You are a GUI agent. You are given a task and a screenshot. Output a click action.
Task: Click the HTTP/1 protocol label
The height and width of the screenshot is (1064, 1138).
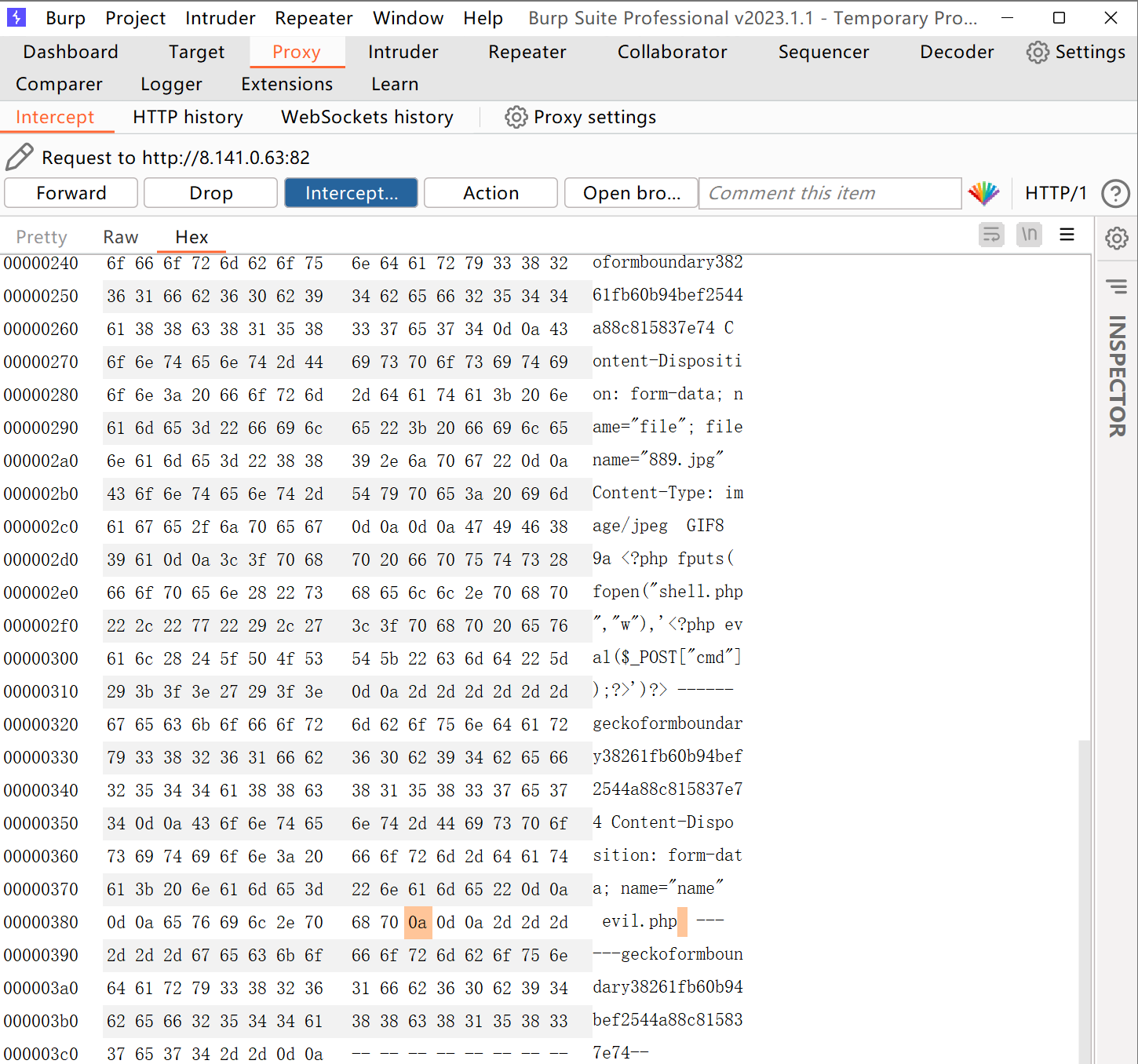(1056, 193)
